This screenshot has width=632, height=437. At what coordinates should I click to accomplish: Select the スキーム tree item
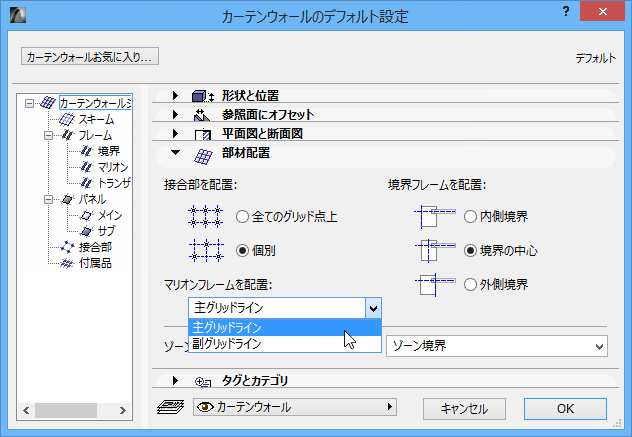[96, 119]
